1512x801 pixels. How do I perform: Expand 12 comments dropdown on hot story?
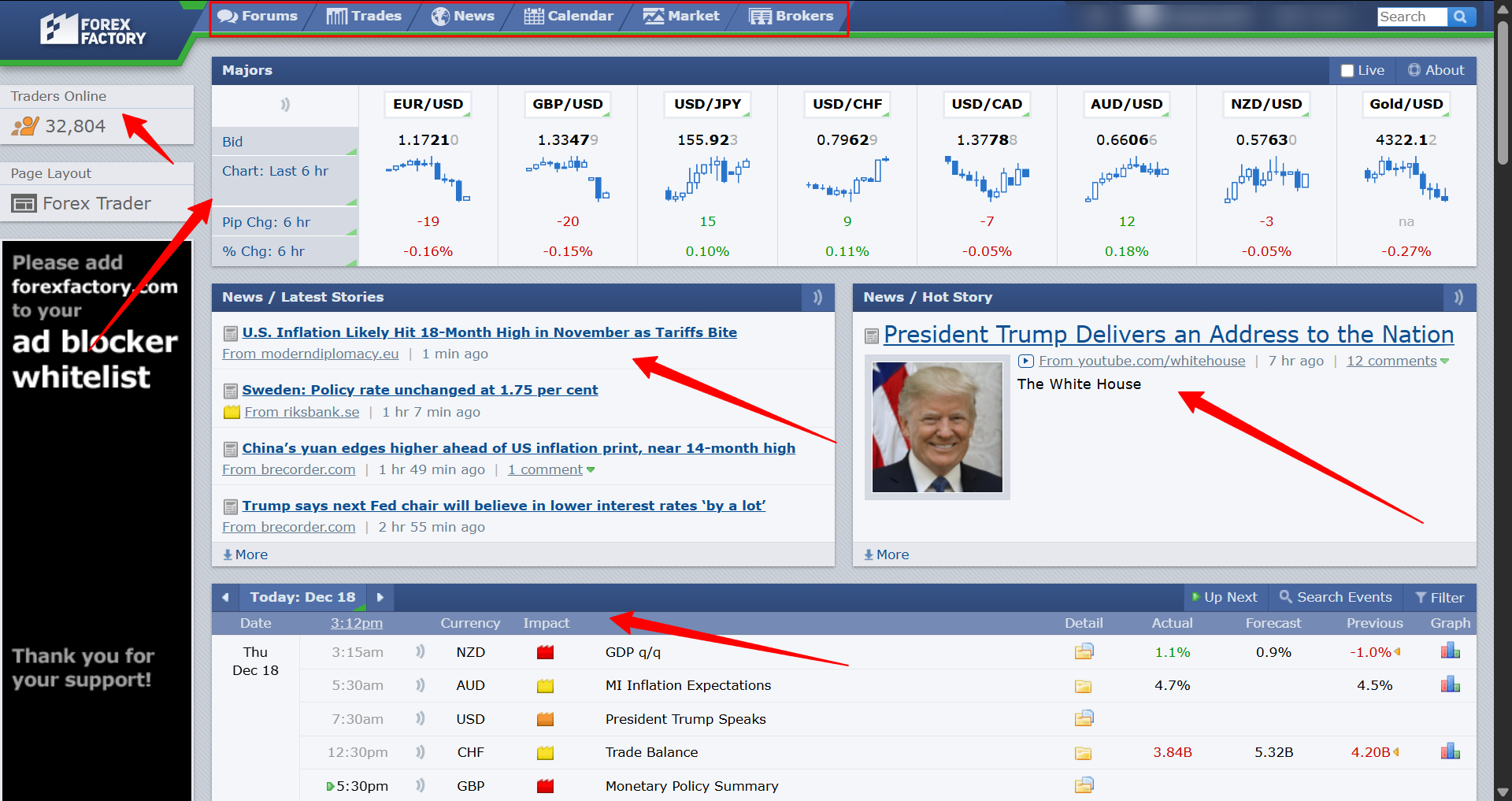click(x=1444, y=362)
